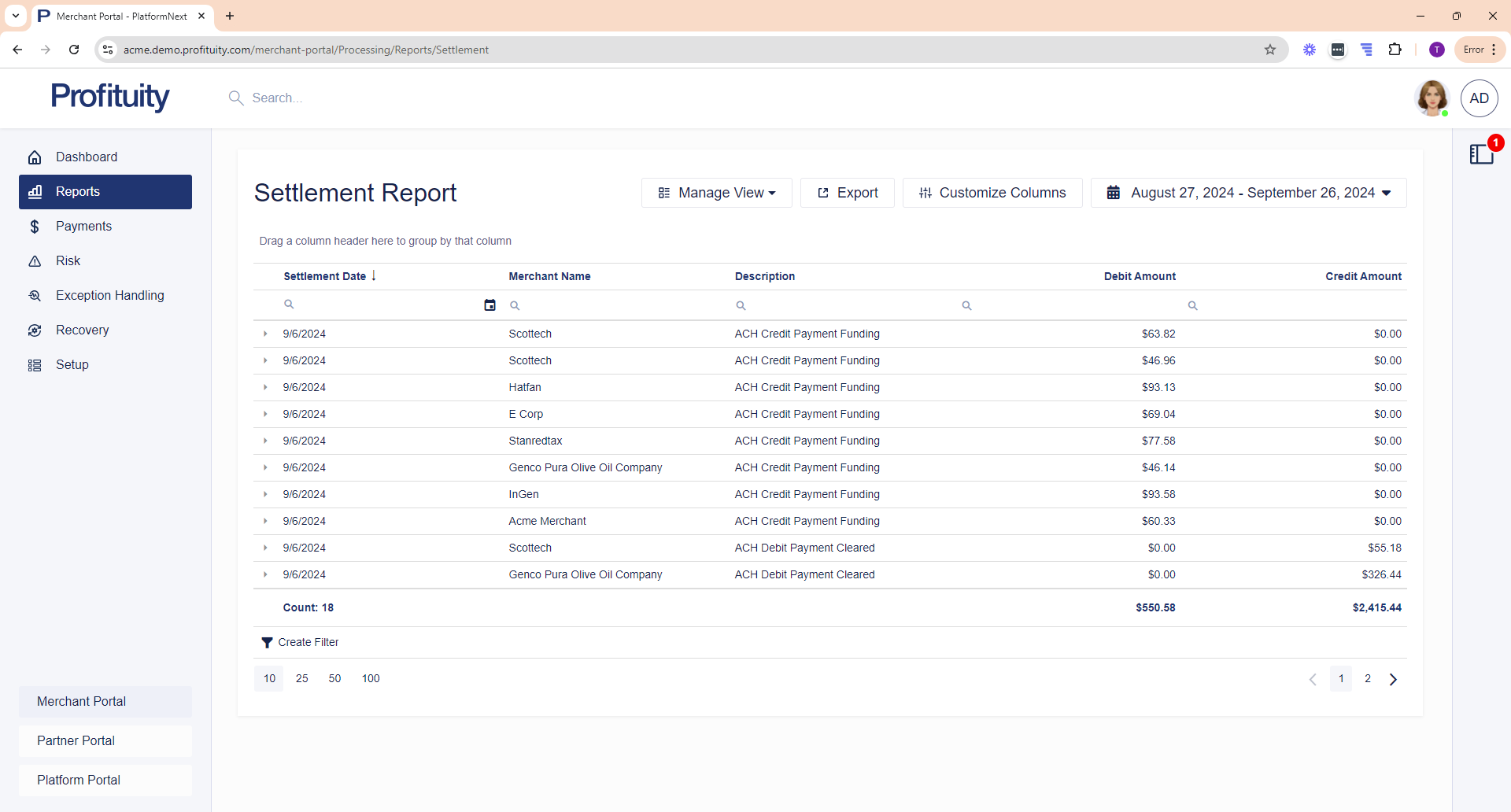Viewport: 1511px width, 812px height.
Task: Open the date range picker dropdown
Action: (x=1248, y=193)
